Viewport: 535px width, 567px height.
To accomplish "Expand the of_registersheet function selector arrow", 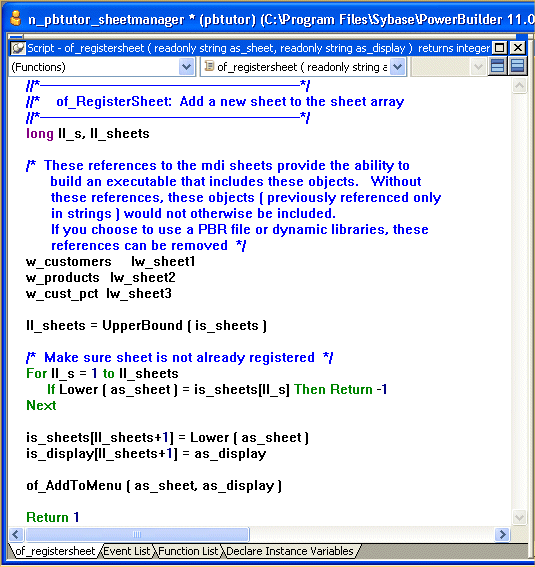I will (x=398, y=67).
